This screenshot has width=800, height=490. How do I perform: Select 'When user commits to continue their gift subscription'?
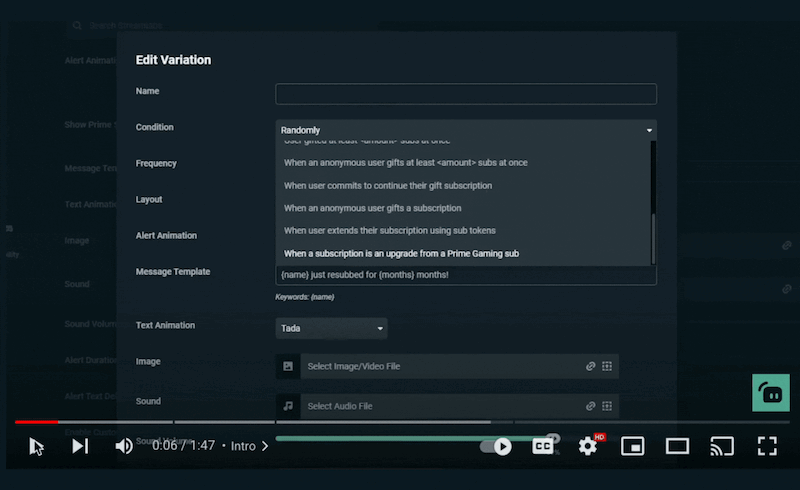[388, 186]
